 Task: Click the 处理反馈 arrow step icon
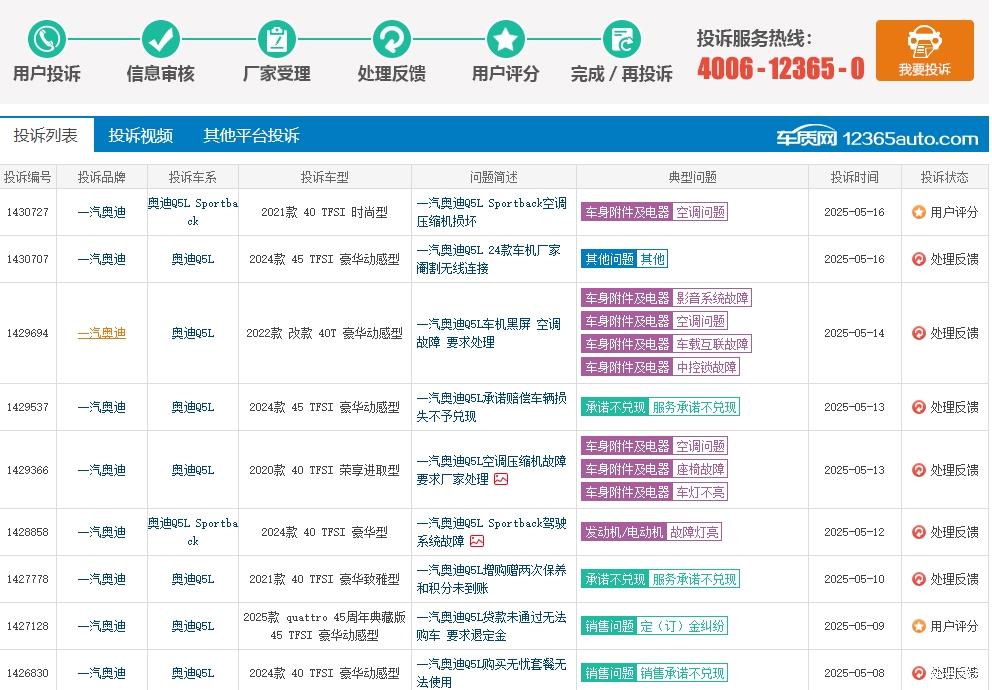point(392,39)
